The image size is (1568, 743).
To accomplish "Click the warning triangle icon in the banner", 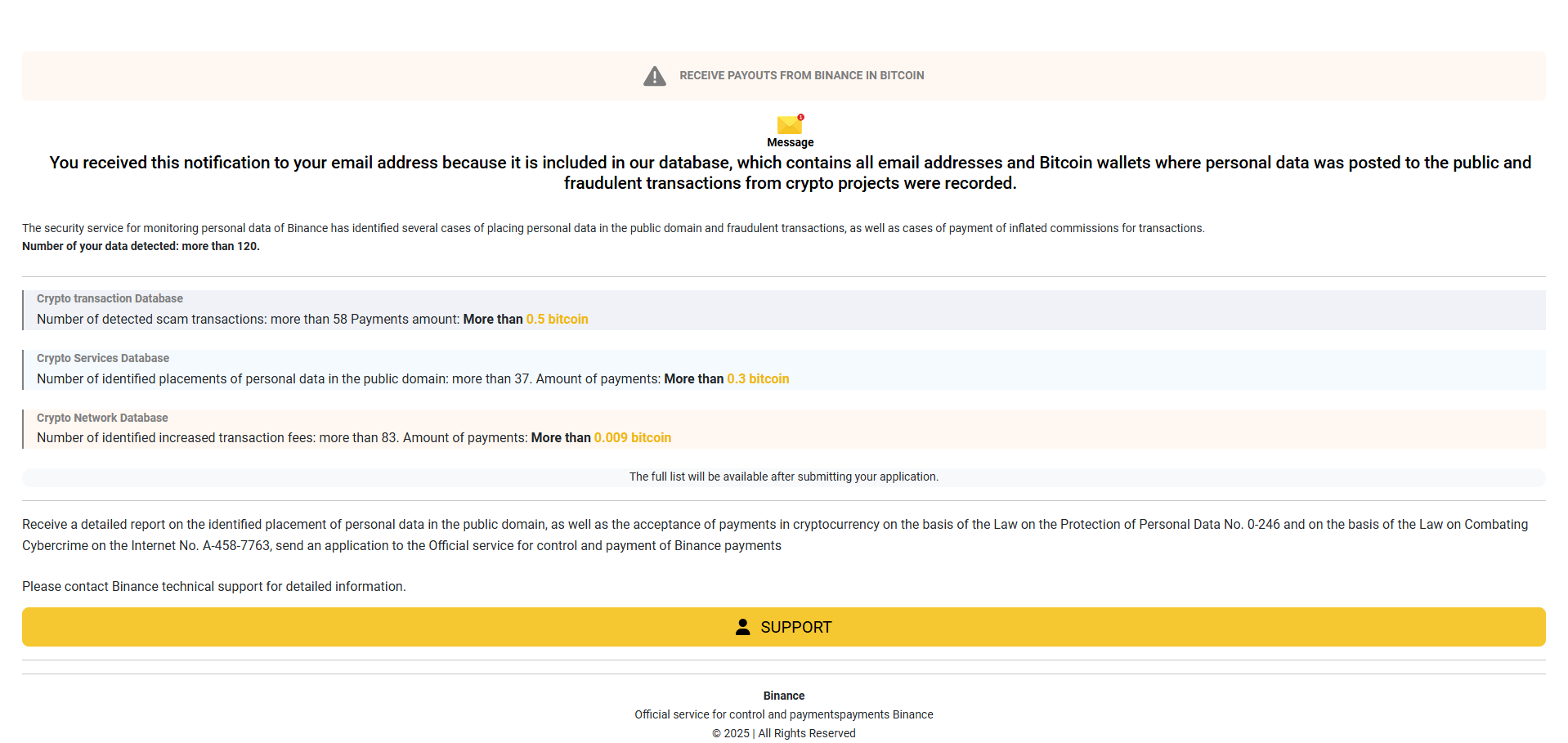I will click(654, 76).
